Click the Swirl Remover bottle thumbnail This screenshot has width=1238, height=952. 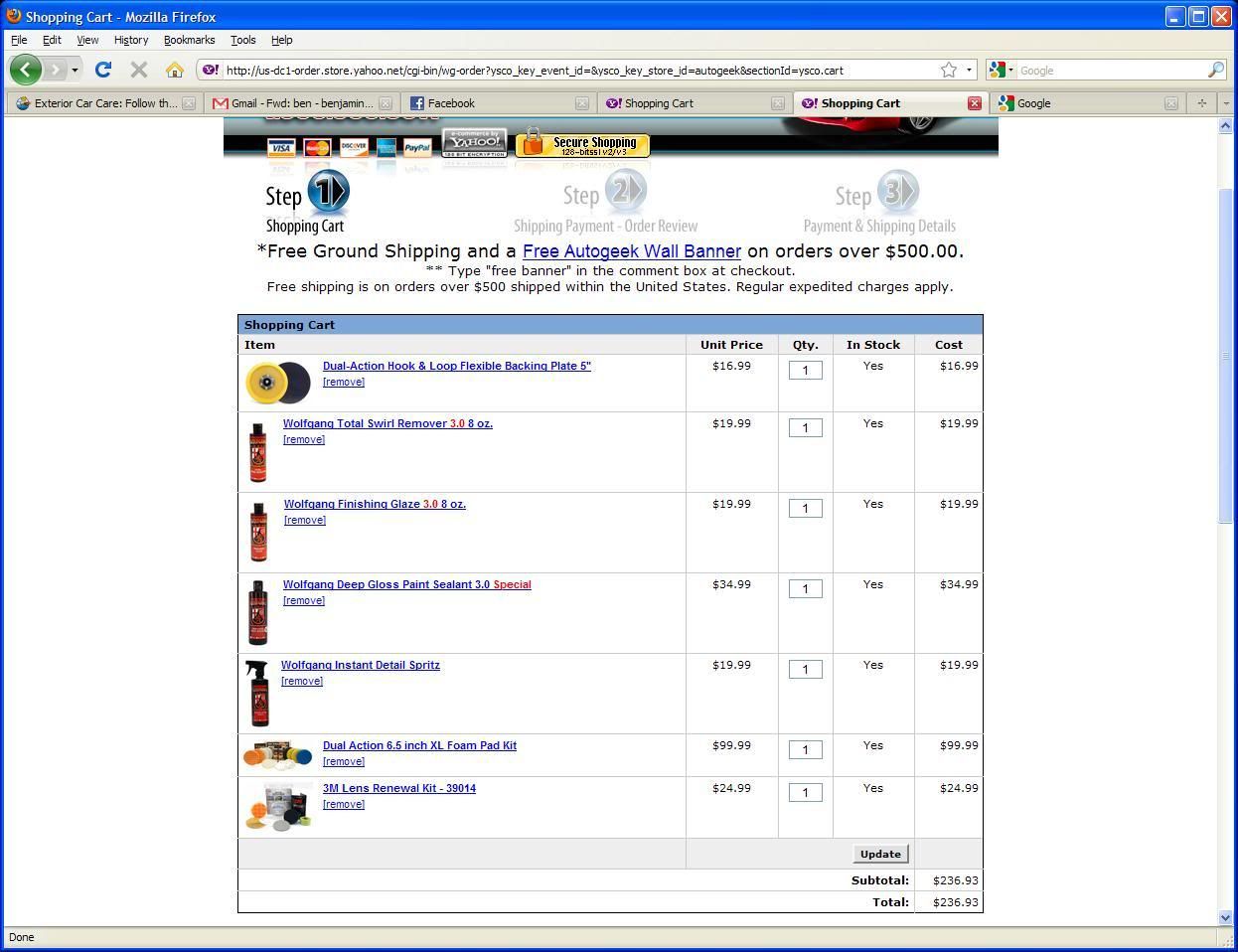click(258, 452)
